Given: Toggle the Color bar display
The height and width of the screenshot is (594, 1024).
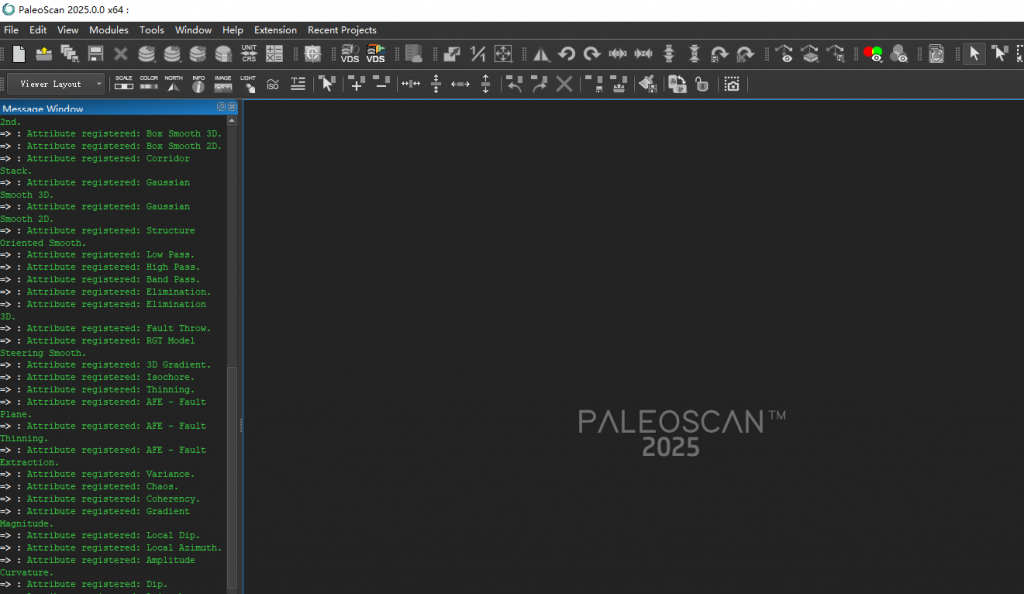Looking at the screenshot, I should (149, 84).
